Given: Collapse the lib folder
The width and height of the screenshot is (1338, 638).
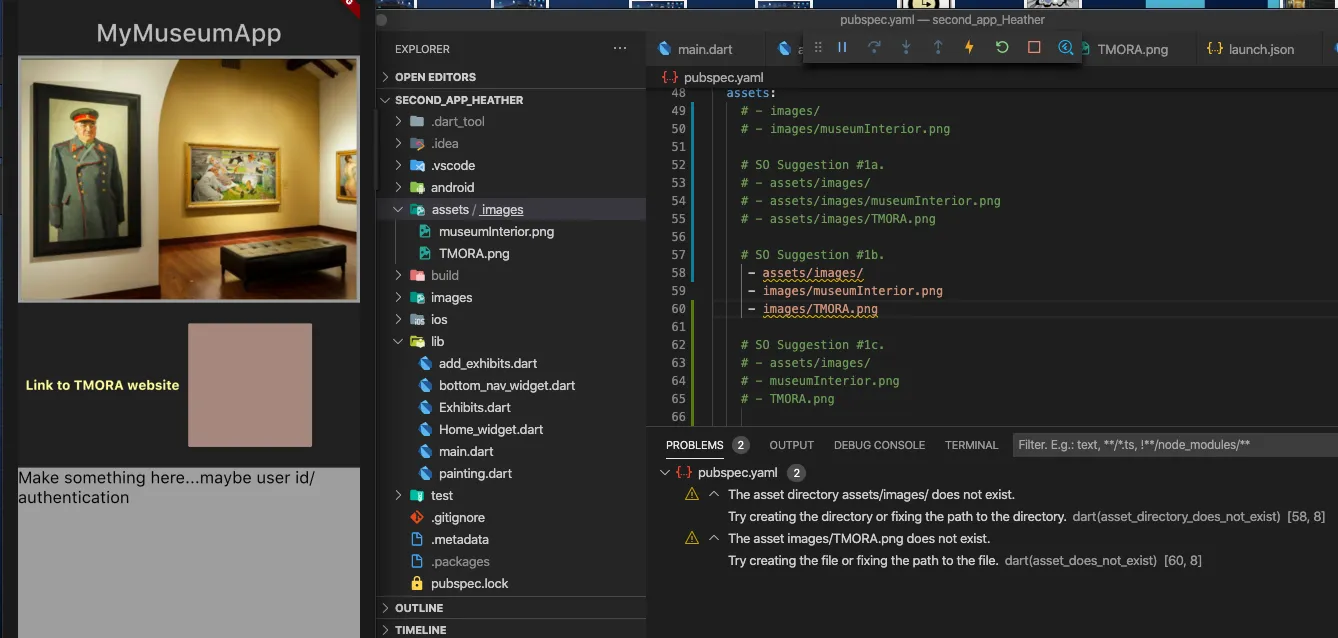Looking at the screenshot, I should (x=437, y=342).
